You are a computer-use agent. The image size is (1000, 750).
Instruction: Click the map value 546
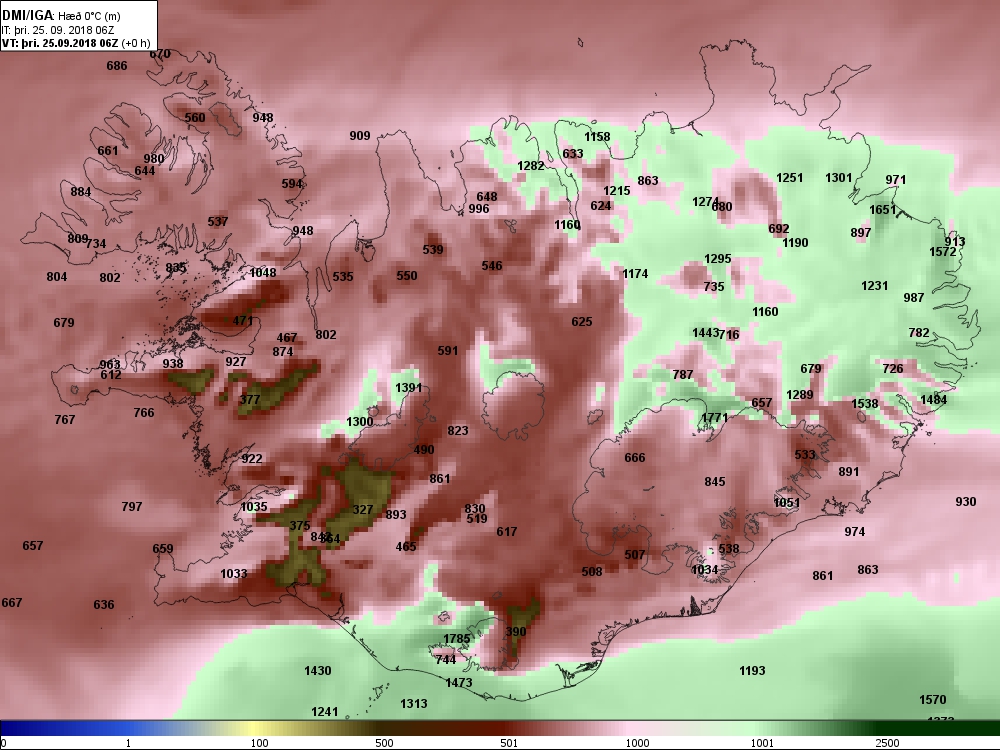point(492,265)
